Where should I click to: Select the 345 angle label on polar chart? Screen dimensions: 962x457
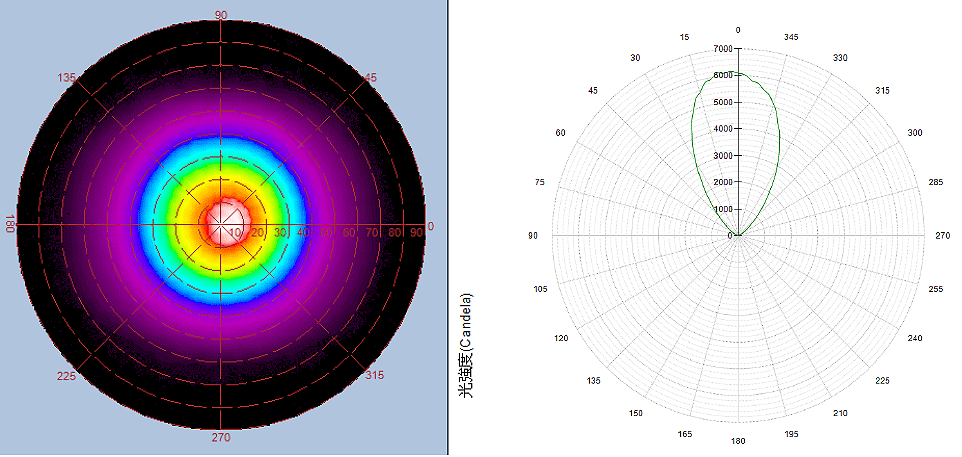pos(791,37)
